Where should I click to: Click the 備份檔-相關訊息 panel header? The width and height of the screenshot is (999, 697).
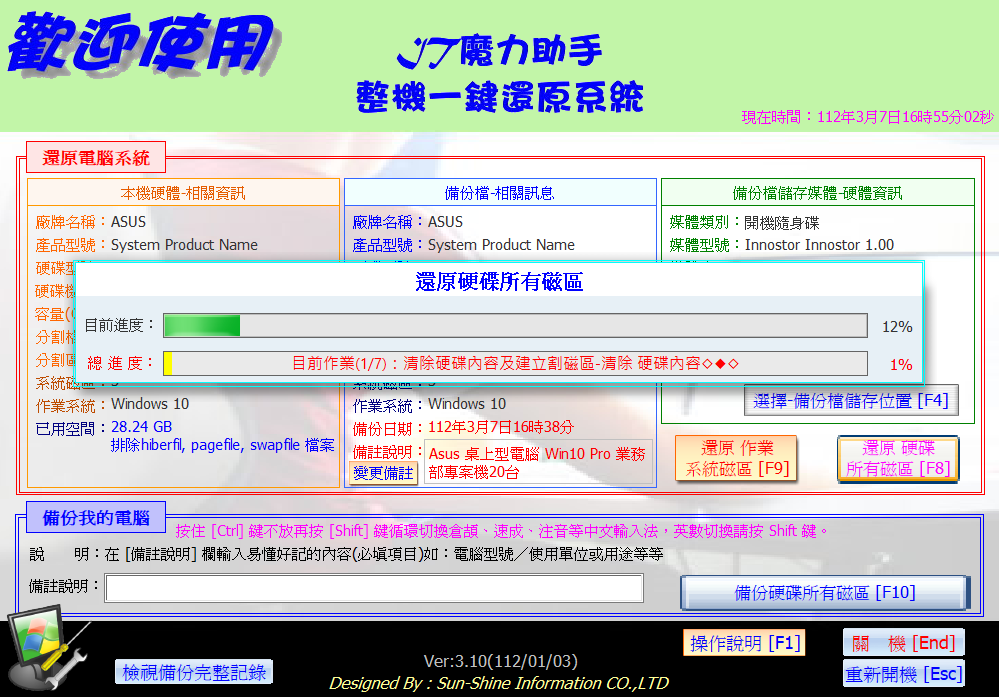tap(499, 193)
